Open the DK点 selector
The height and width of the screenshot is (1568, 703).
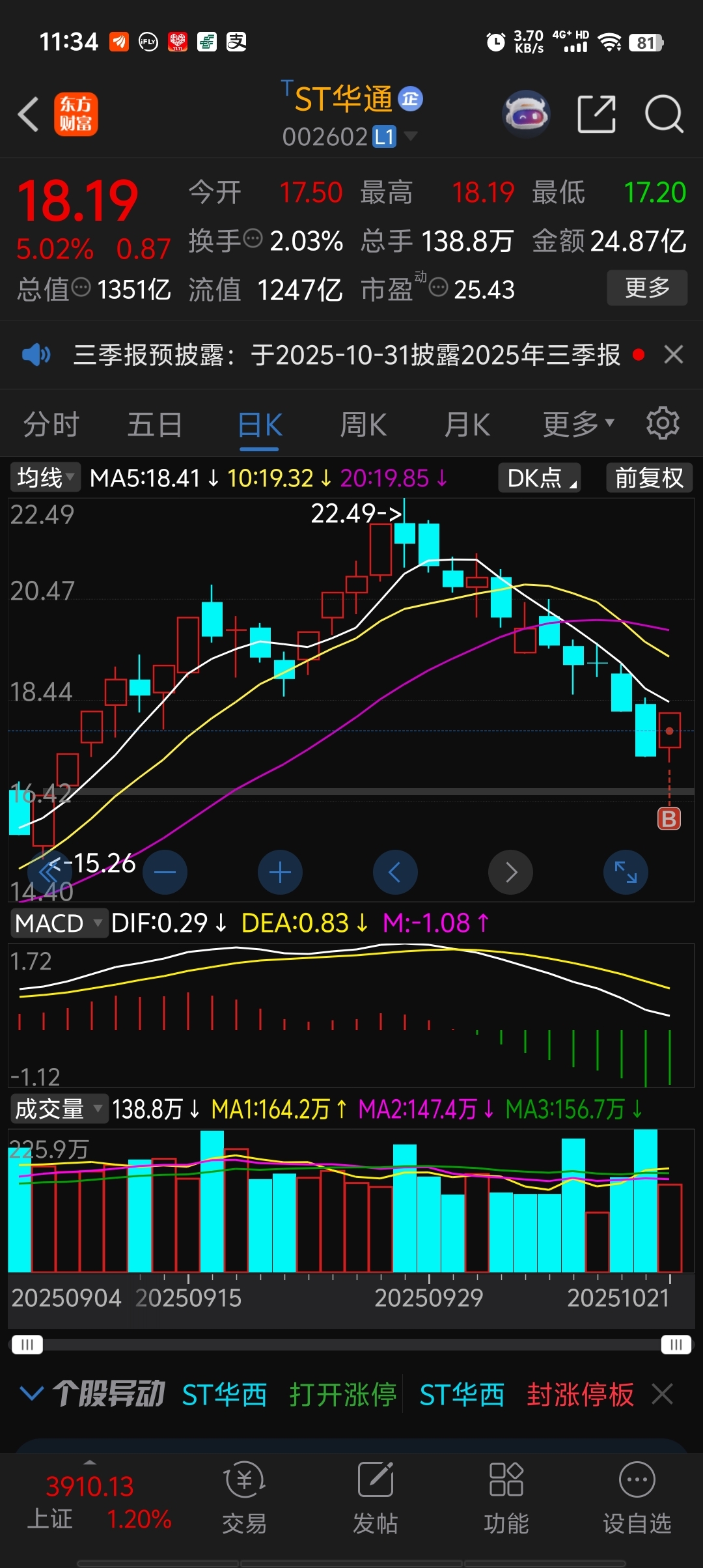(539, 478)
